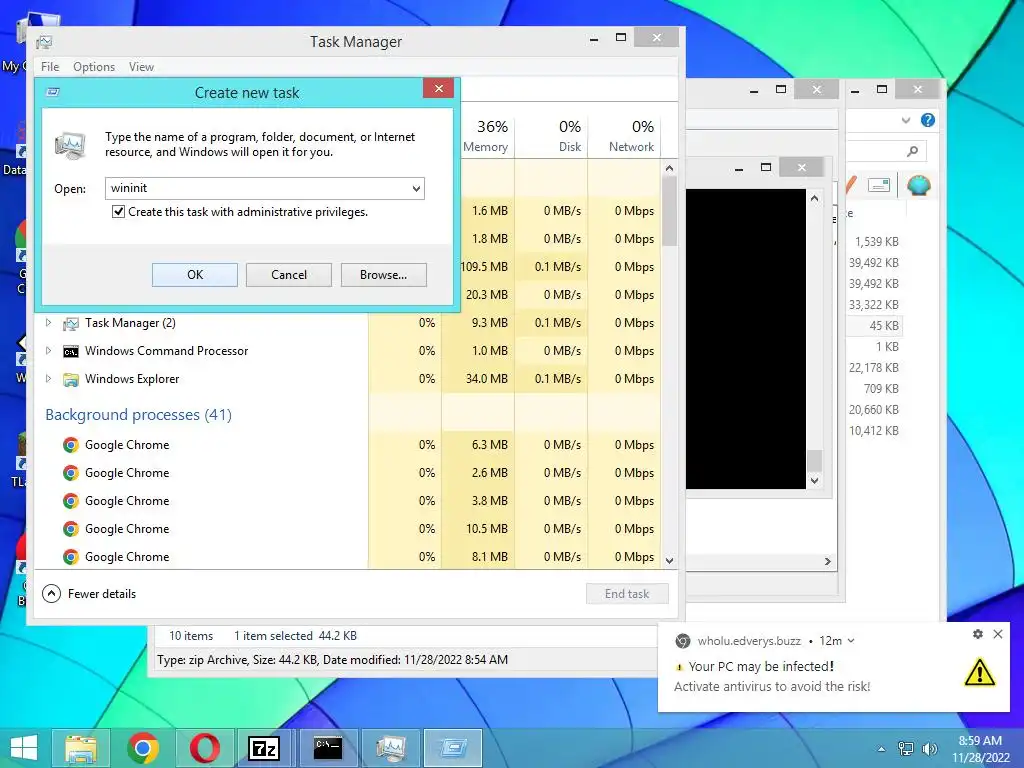Cancel the Create new task dialog
Screen dimensions: 1024x768
(x=289, y=275)
